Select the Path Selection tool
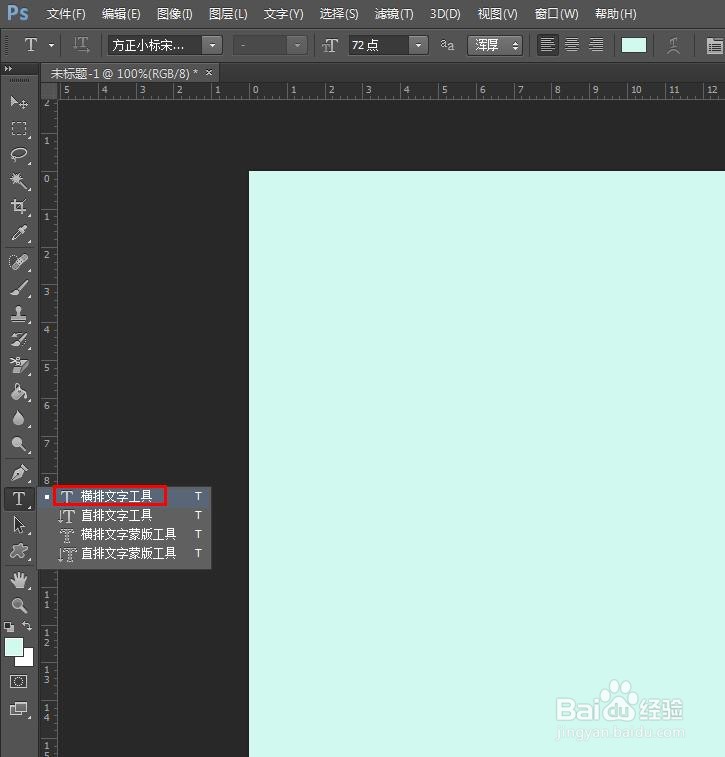This screenshot has height=757, width=725. coord(19,525)
